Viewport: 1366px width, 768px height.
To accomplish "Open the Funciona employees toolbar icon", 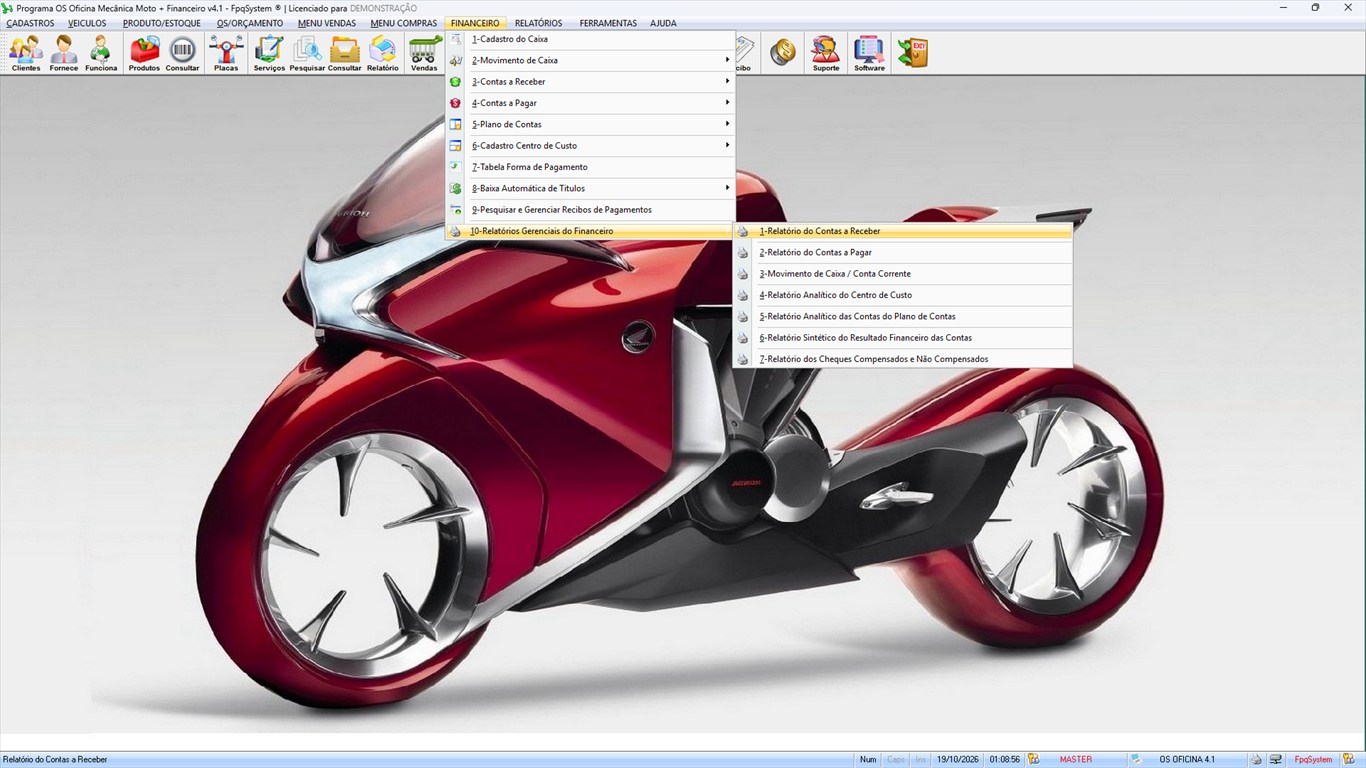I will pos(101,53).
